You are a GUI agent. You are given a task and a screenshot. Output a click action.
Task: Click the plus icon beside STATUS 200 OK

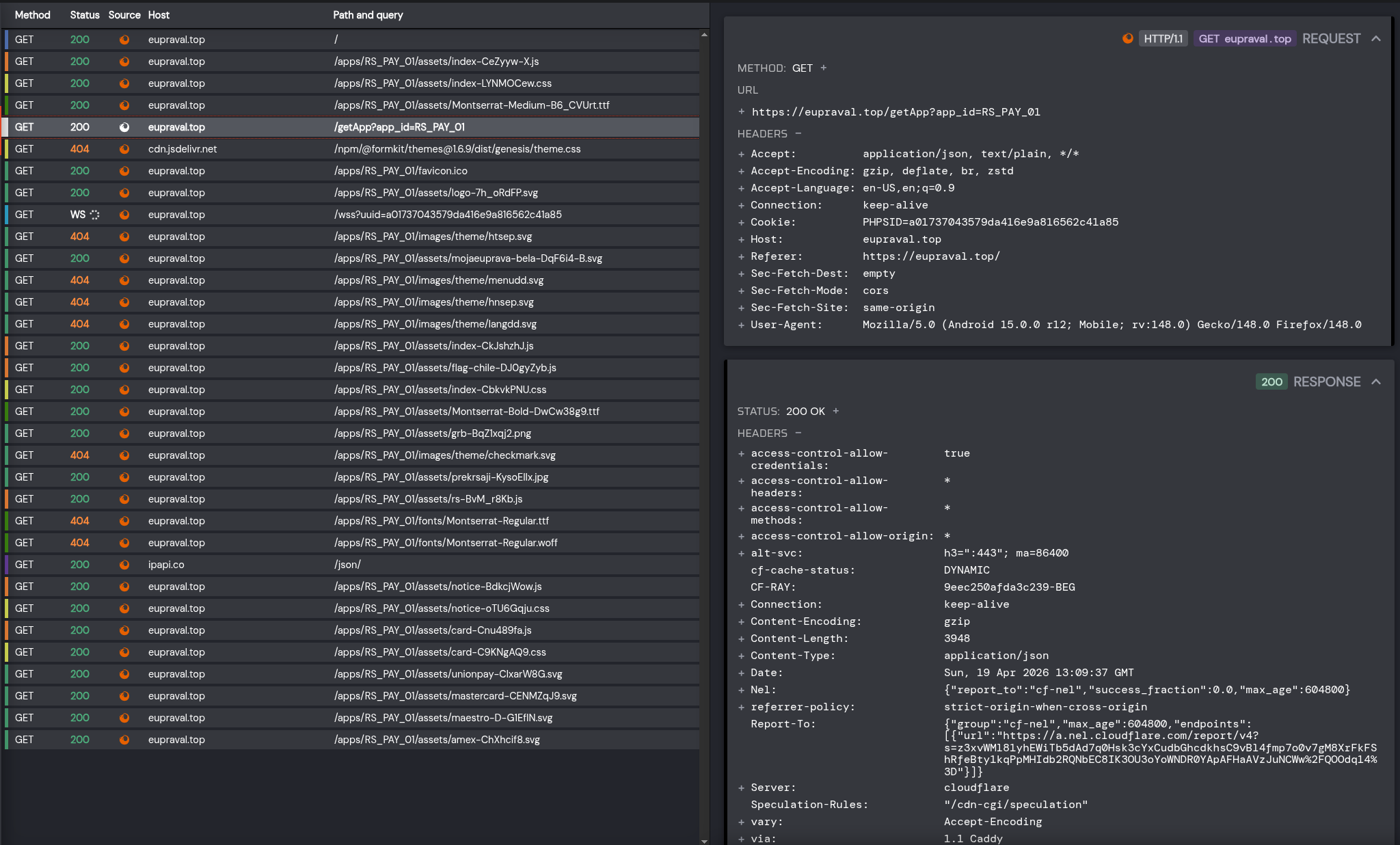[x=836, y=411]
